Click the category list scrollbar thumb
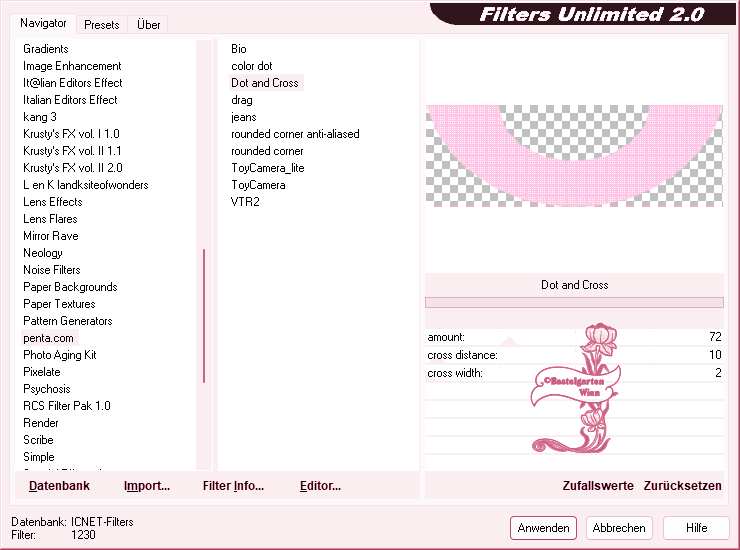Screen dimensions: 740x550 pyautogui.click(x=204, y=315)
